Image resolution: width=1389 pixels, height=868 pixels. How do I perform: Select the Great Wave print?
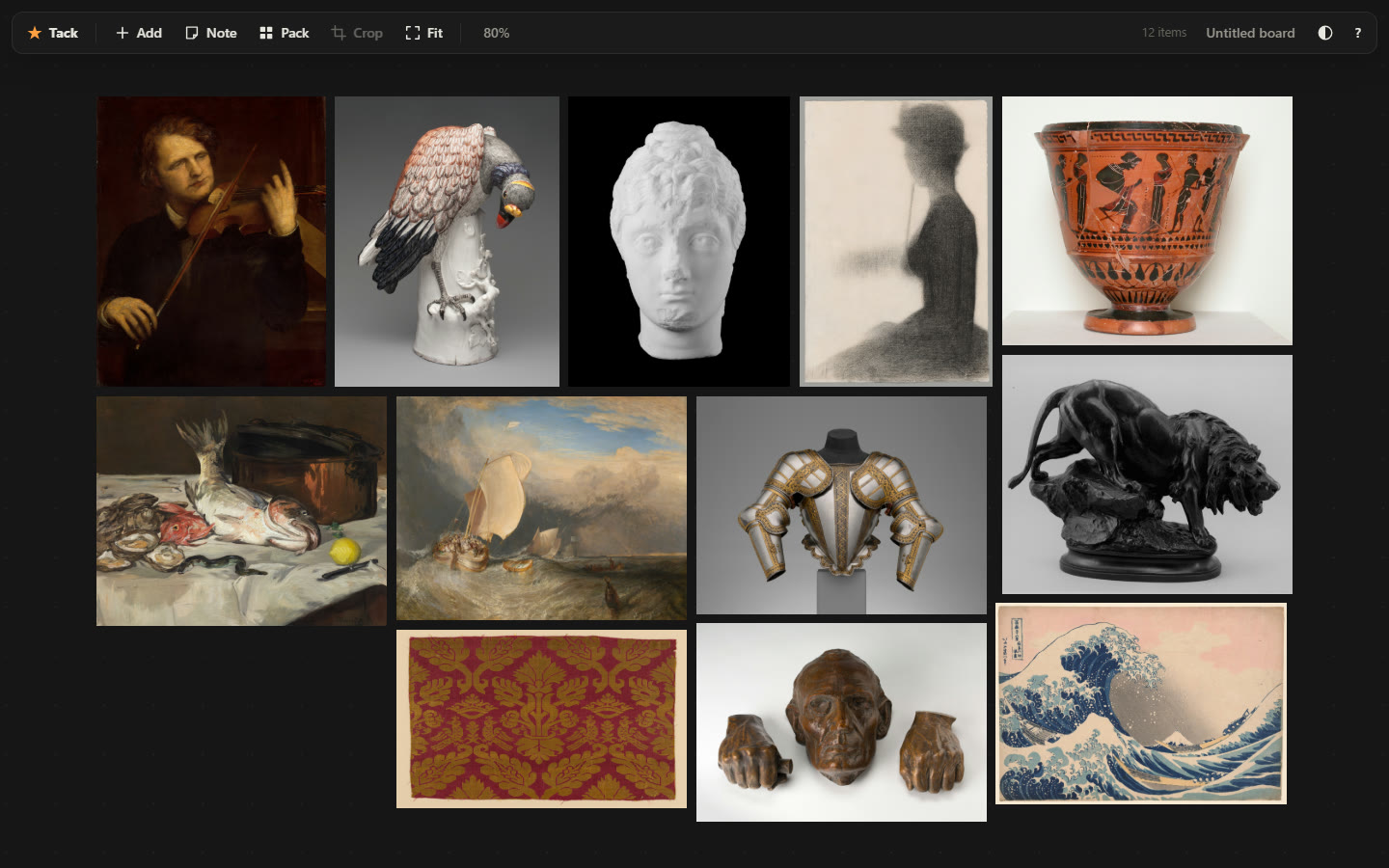(1141, 704)
